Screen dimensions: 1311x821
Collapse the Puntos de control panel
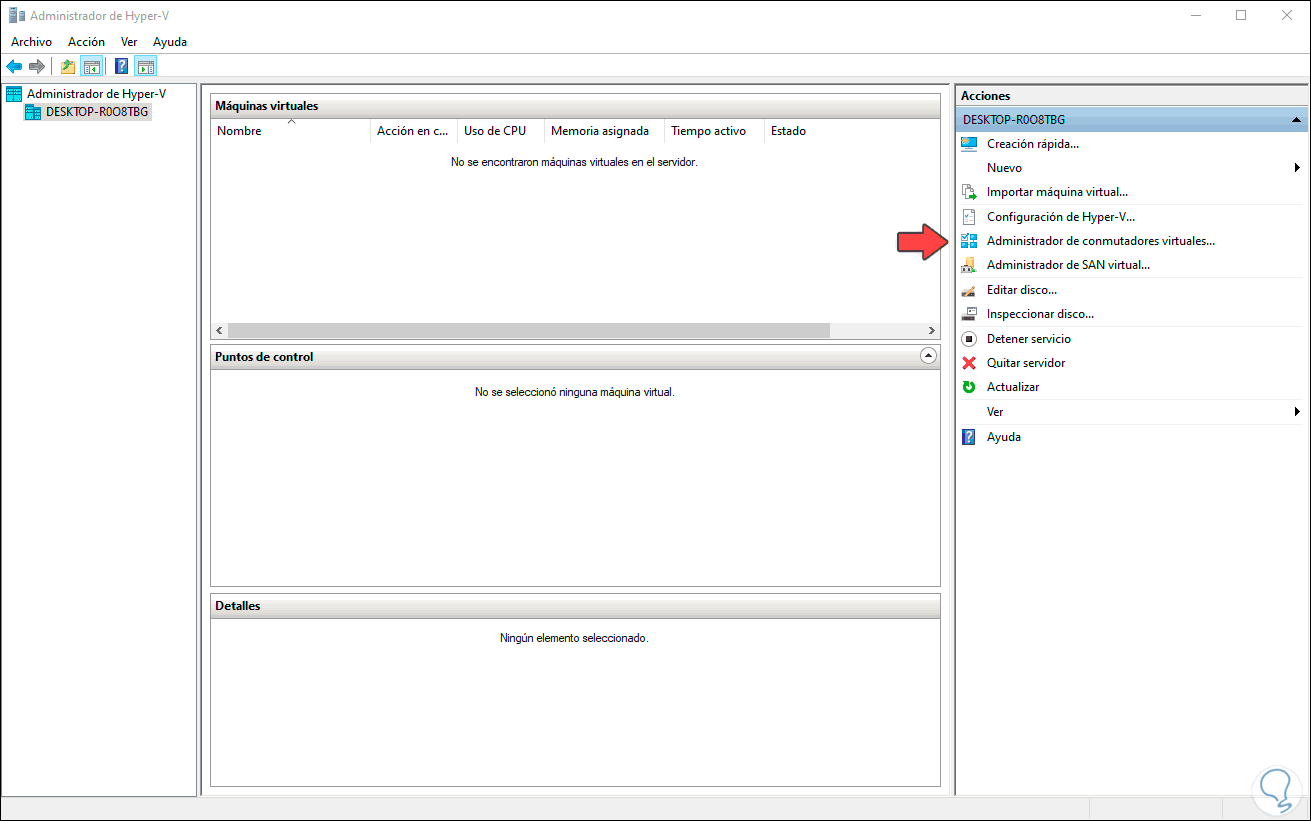pyautogui.click(x=928, y=356)
